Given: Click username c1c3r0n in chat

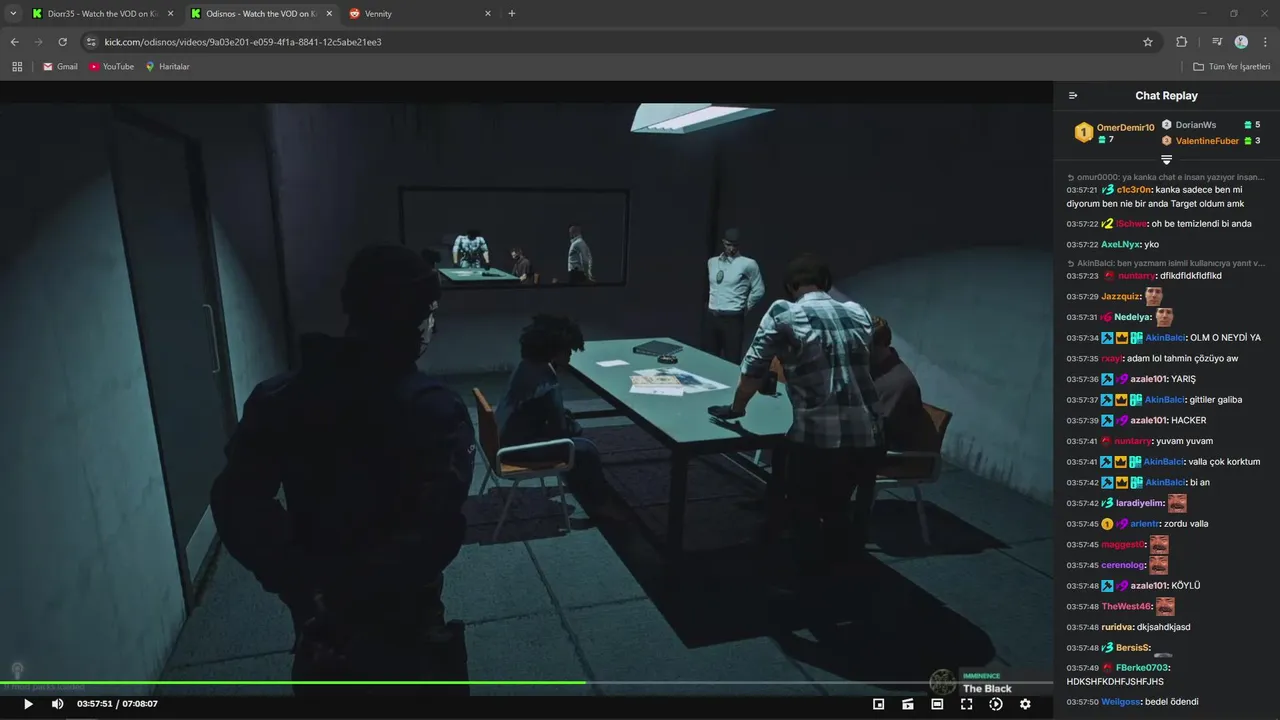Looking at the screenshot, I should (x=1135, y=190).
